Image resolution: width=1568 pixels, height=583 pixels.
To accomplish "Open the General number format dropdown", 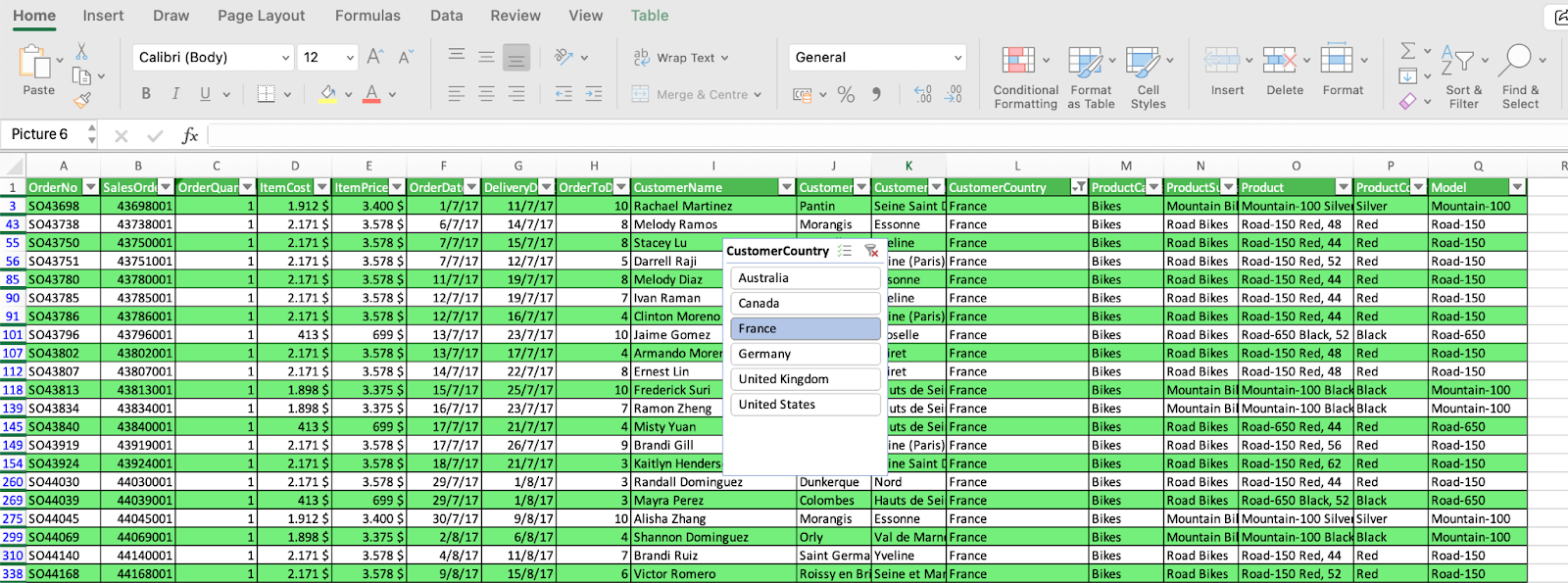I will 958,58.
